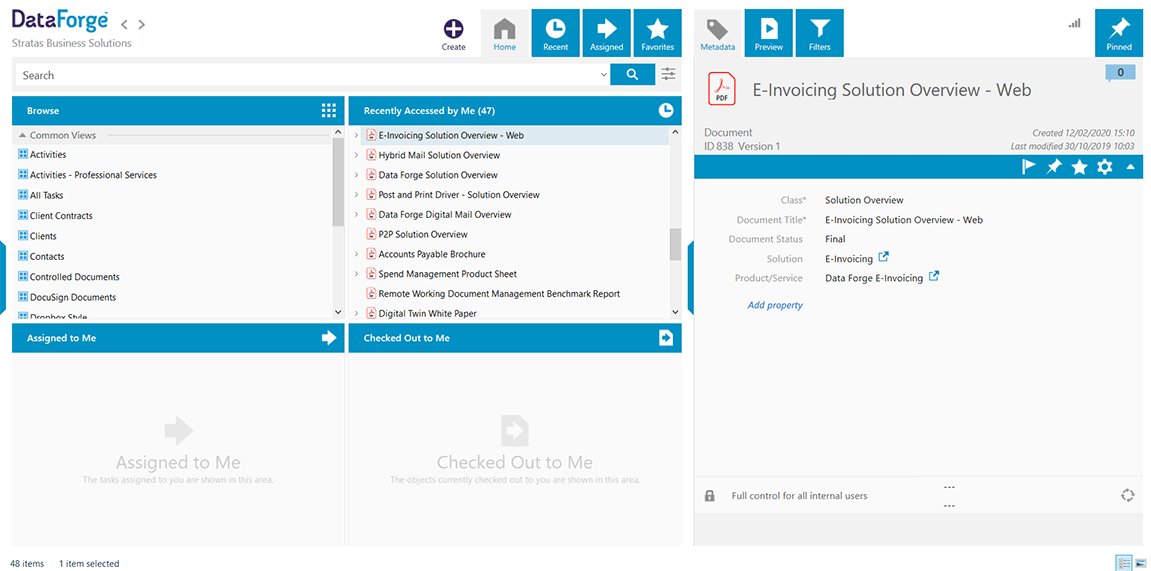The width and height of the screenshot is (1151, 571).
Task: Pin the document using metadata pushpin icon
Action: pos(1053,167)
